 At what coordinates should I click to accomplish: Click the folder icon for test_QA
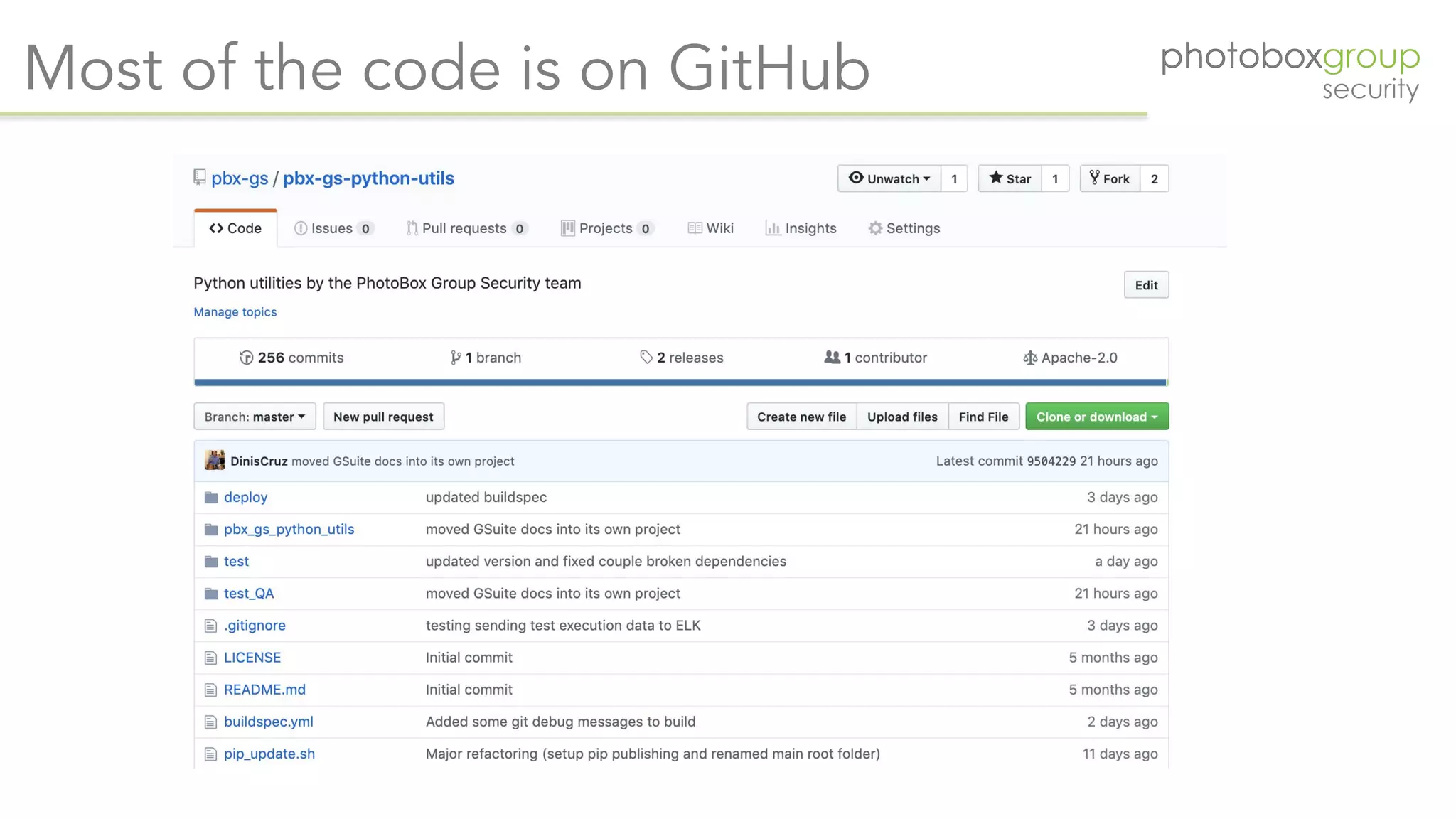click(x=211, y=593)
